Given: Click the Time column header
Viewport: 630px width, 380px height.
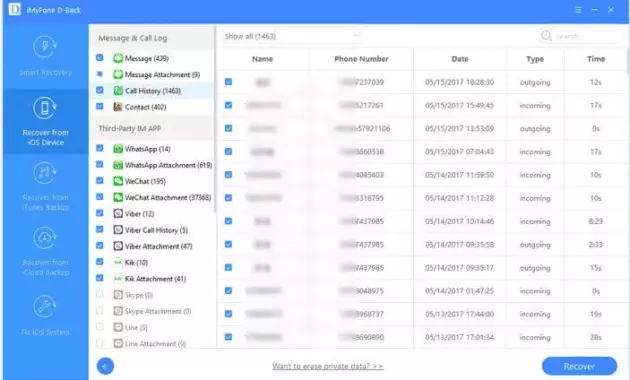Looking at the screenshot, I should [596, 59].
